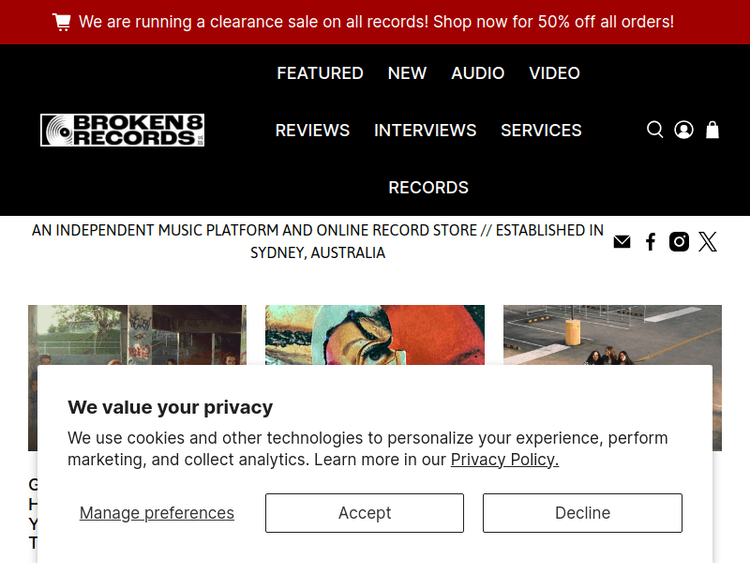Select Services in the navigation
The image size is (750, 563).
point(541,130)
